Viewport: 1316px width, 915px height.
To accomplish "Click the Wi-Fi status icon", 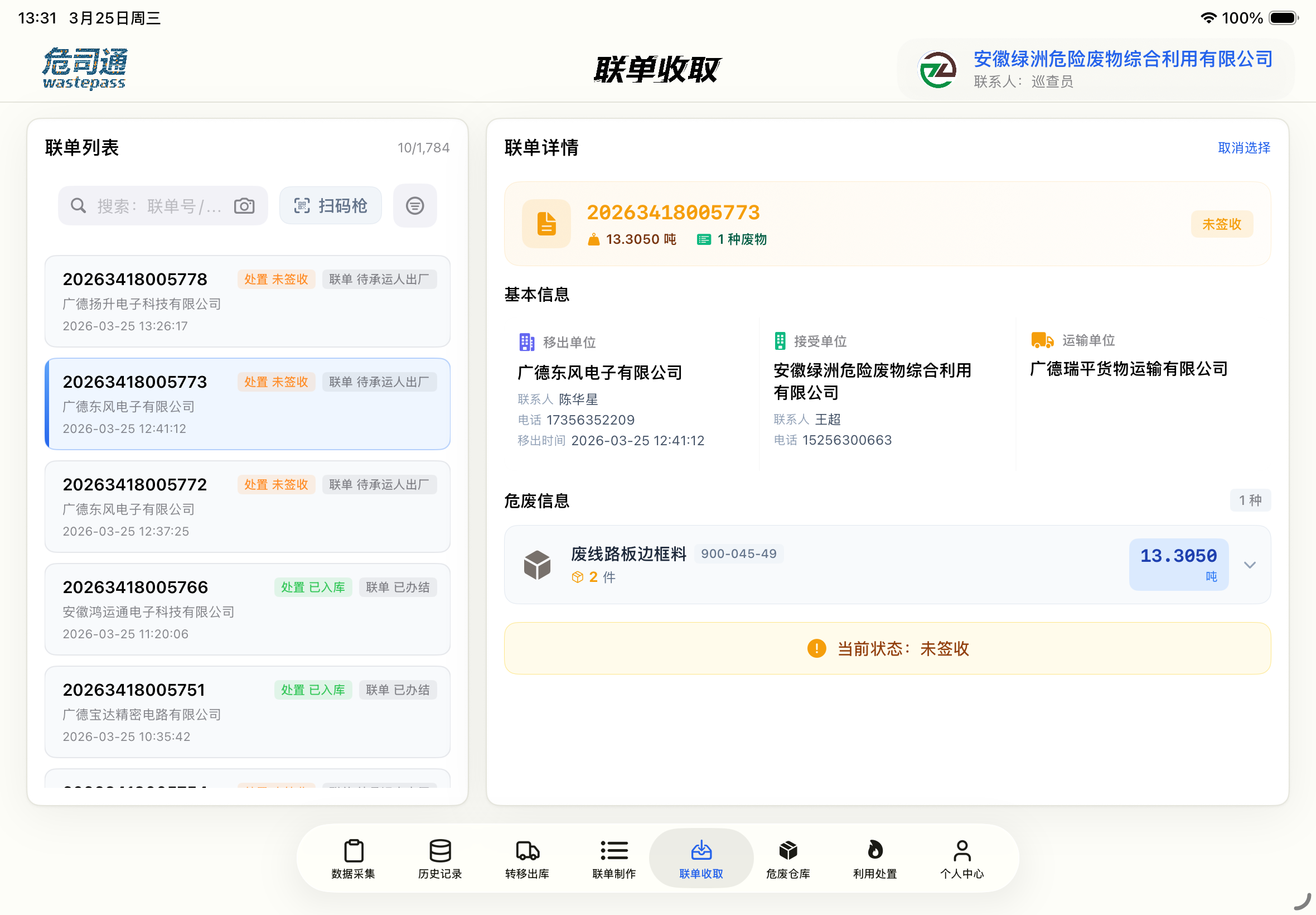I will [x=1208, y=18].
